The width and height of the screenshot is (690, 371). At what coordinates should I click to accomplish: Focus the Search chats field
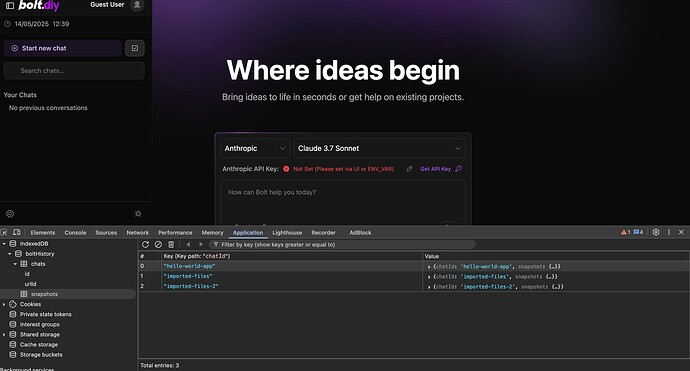click(x=74, y=70)
